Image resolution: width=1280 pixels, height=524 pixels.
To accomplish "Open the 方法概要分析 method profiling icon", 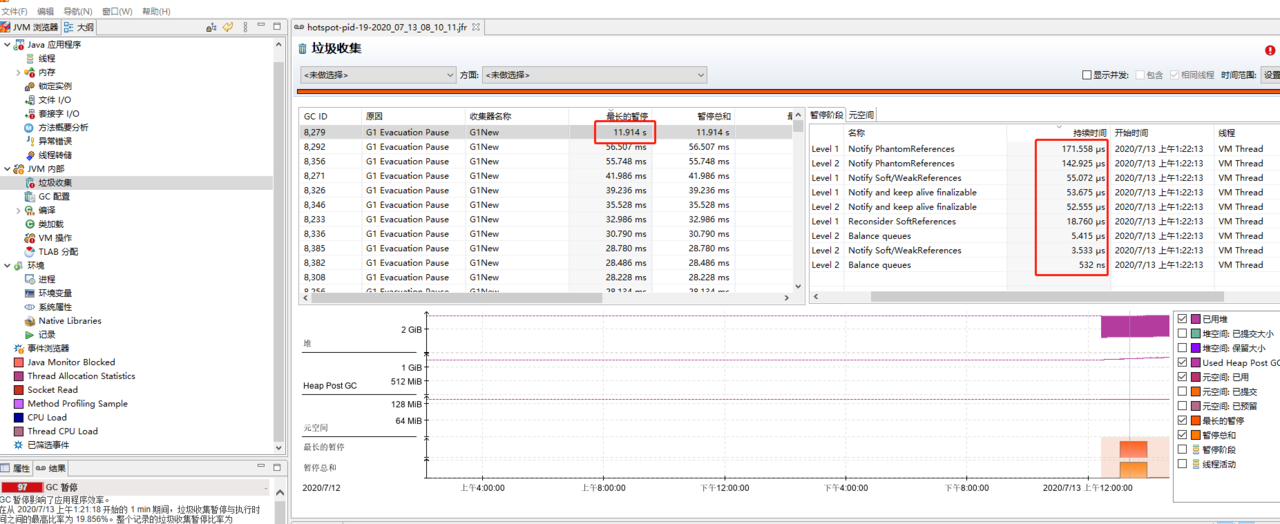I will tap(29, 127).
